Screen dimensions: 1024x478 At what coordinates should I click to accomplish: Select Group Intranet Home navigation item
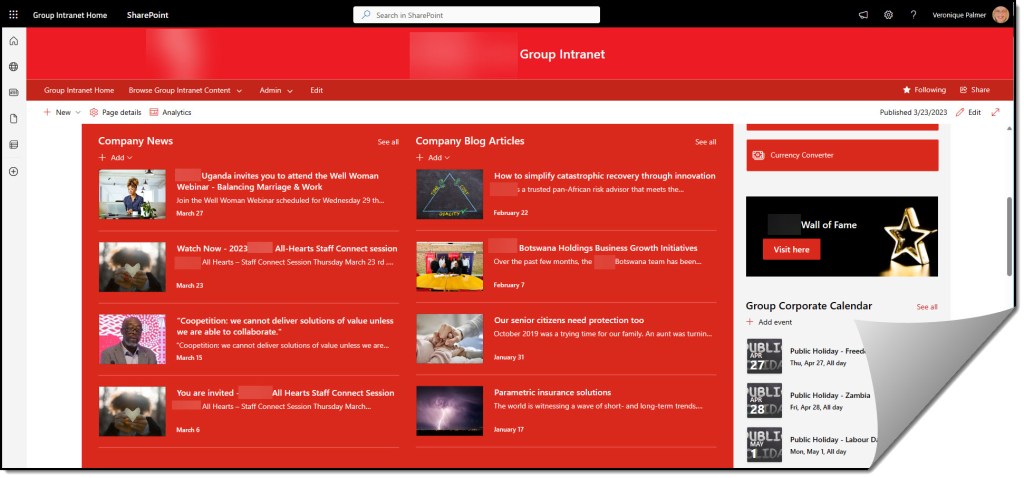pos(79,90)
